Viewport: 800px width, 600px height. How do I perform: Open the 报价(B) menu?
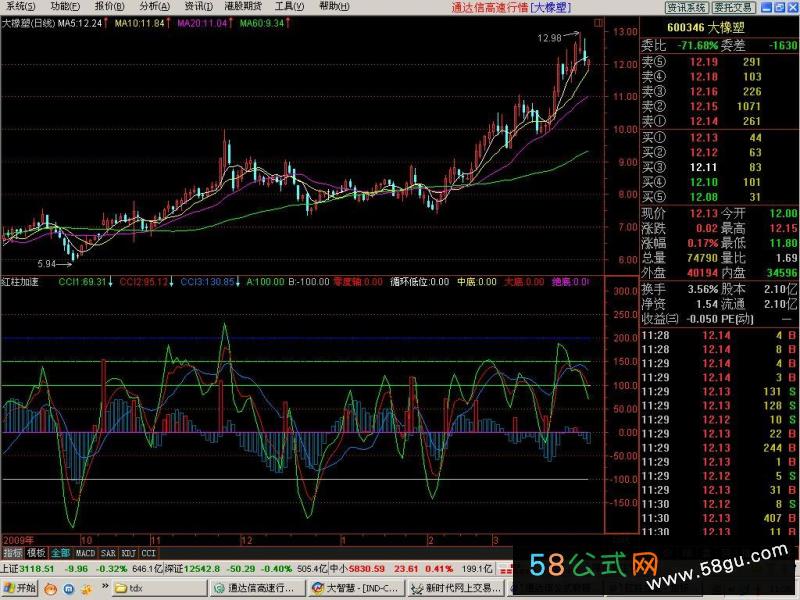click(x=110, y=7)
